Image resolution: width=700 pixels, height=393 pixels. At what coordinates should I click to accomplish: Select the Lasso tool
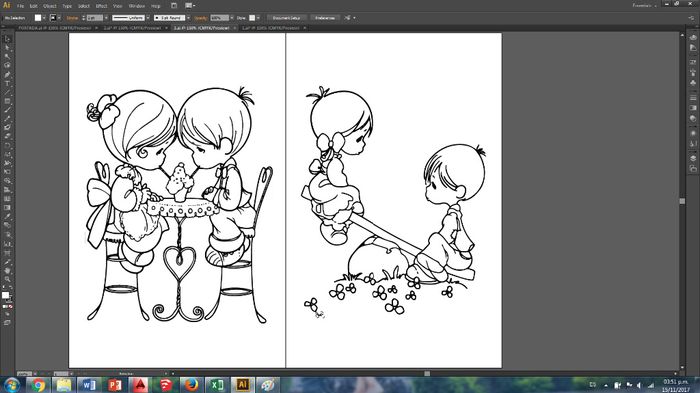pyautogui.click(x=7, y=66)
